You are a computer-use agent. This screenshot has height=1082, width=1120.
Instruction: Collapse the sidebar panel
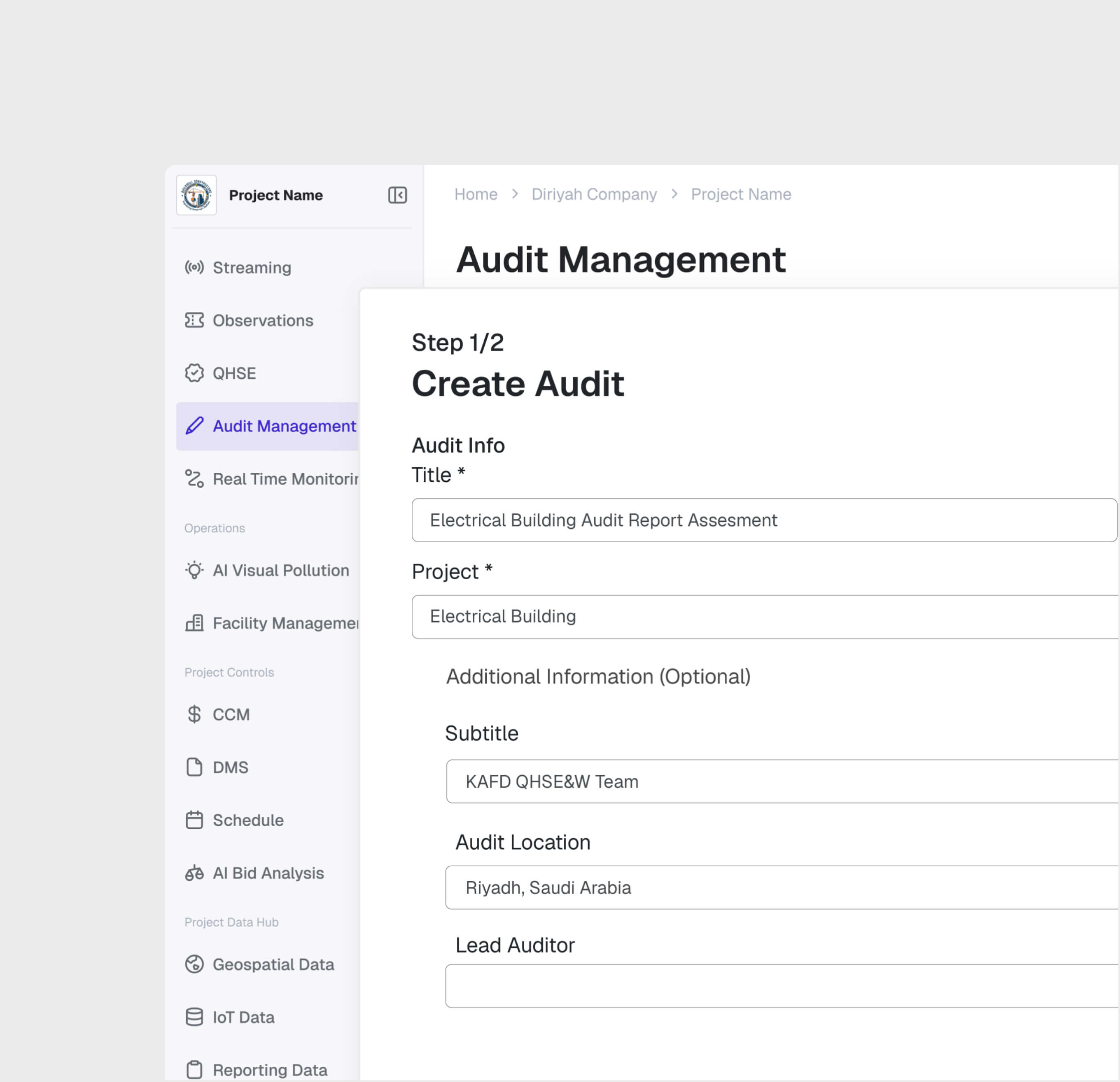[x=397, y=195]
